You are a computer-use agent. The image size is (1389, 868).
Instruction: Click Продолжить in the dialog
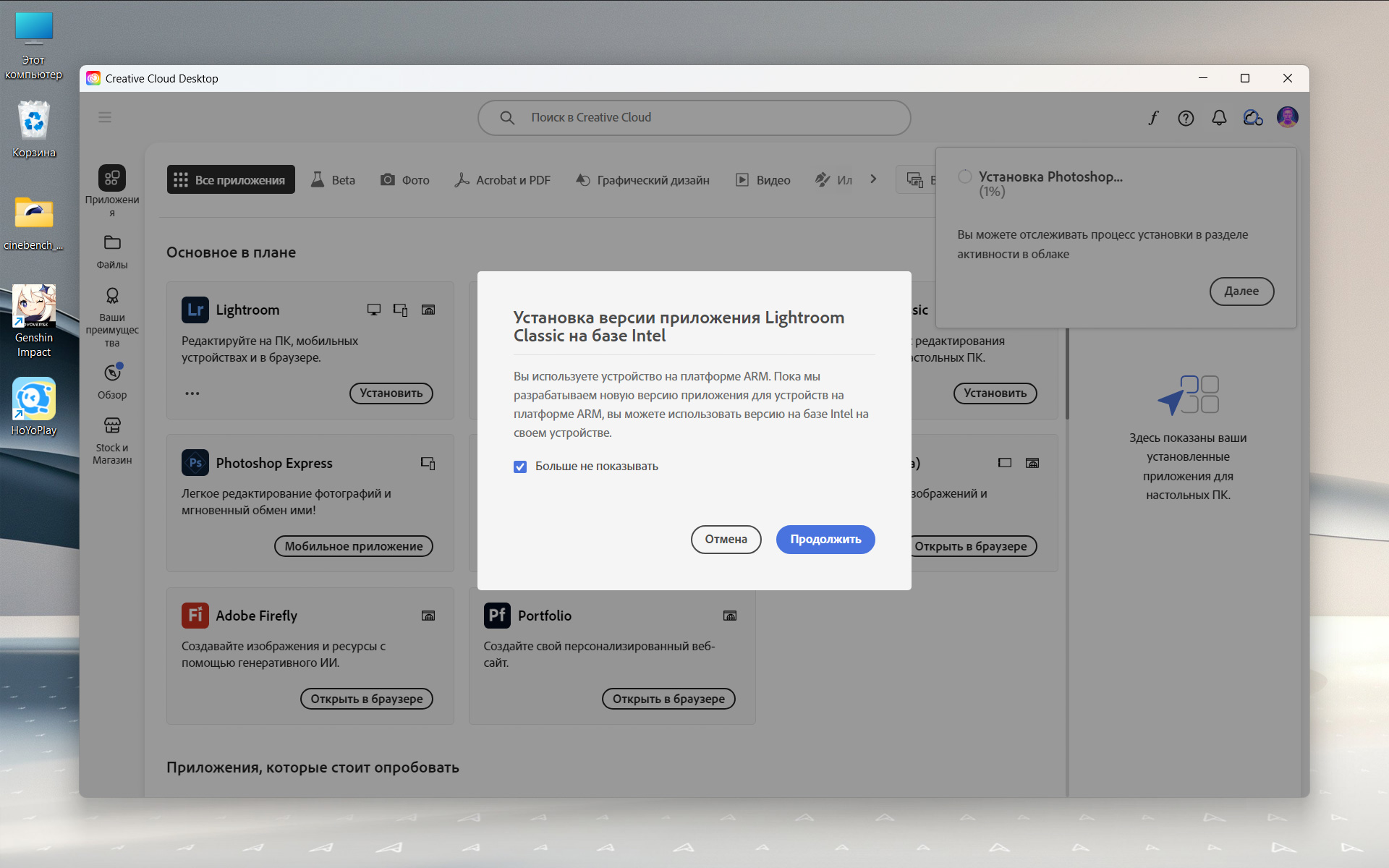[825, 540]
